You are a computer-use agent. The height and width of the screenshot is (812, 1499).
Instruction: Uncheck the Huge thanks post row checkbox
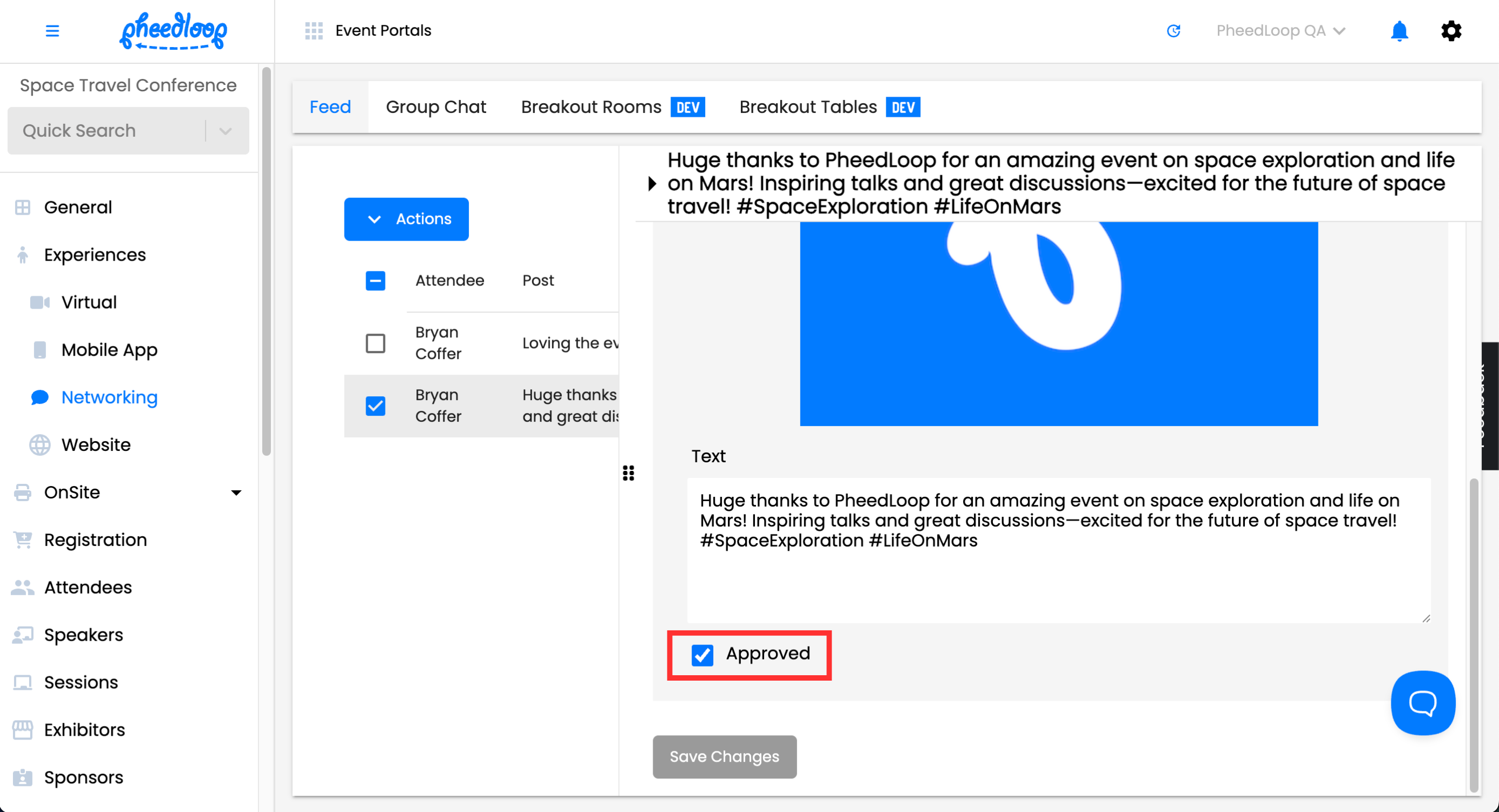(375, 406)
